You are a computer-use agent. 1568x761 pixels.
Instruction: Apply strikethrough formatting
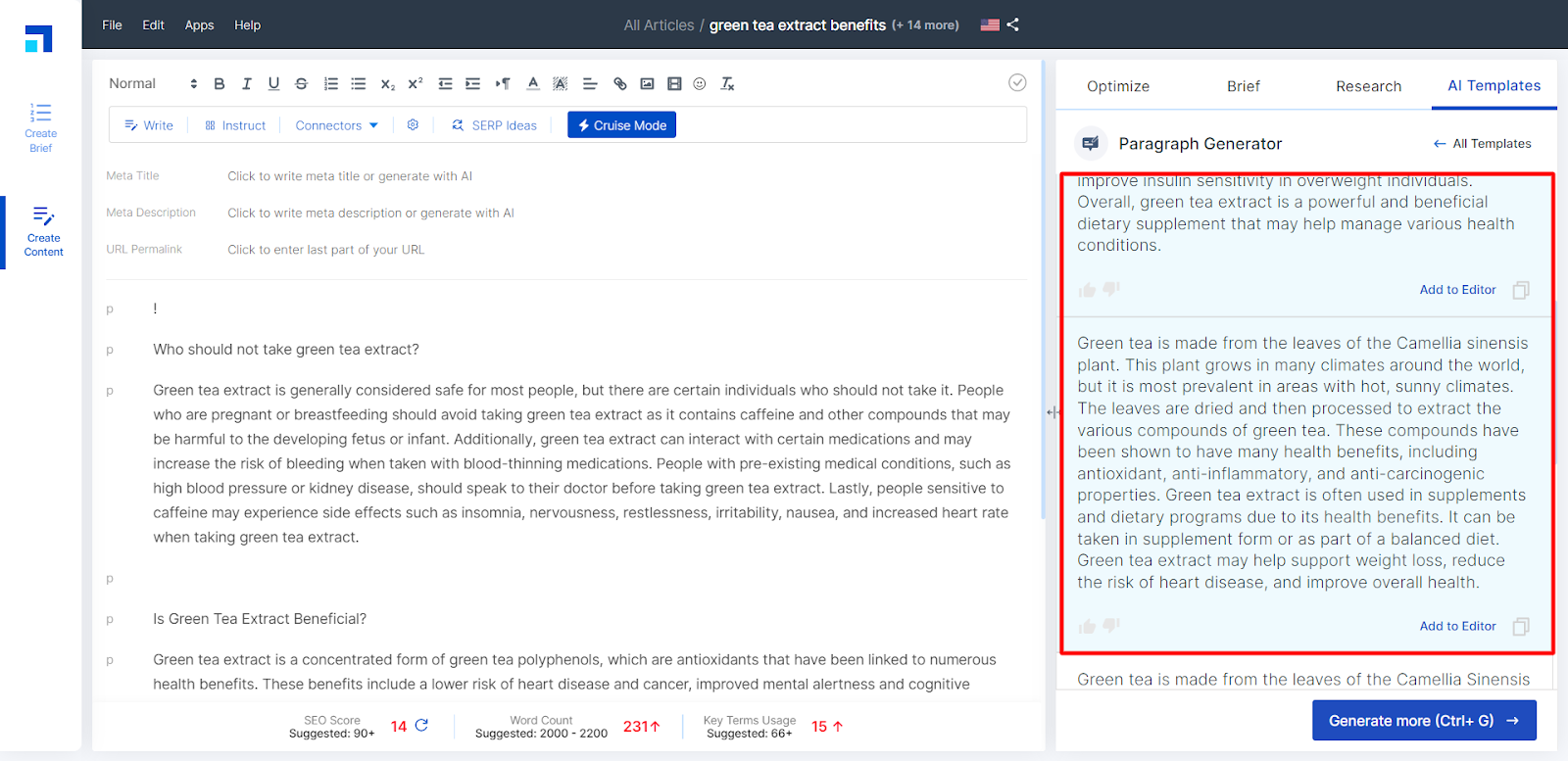pos(301,84)
